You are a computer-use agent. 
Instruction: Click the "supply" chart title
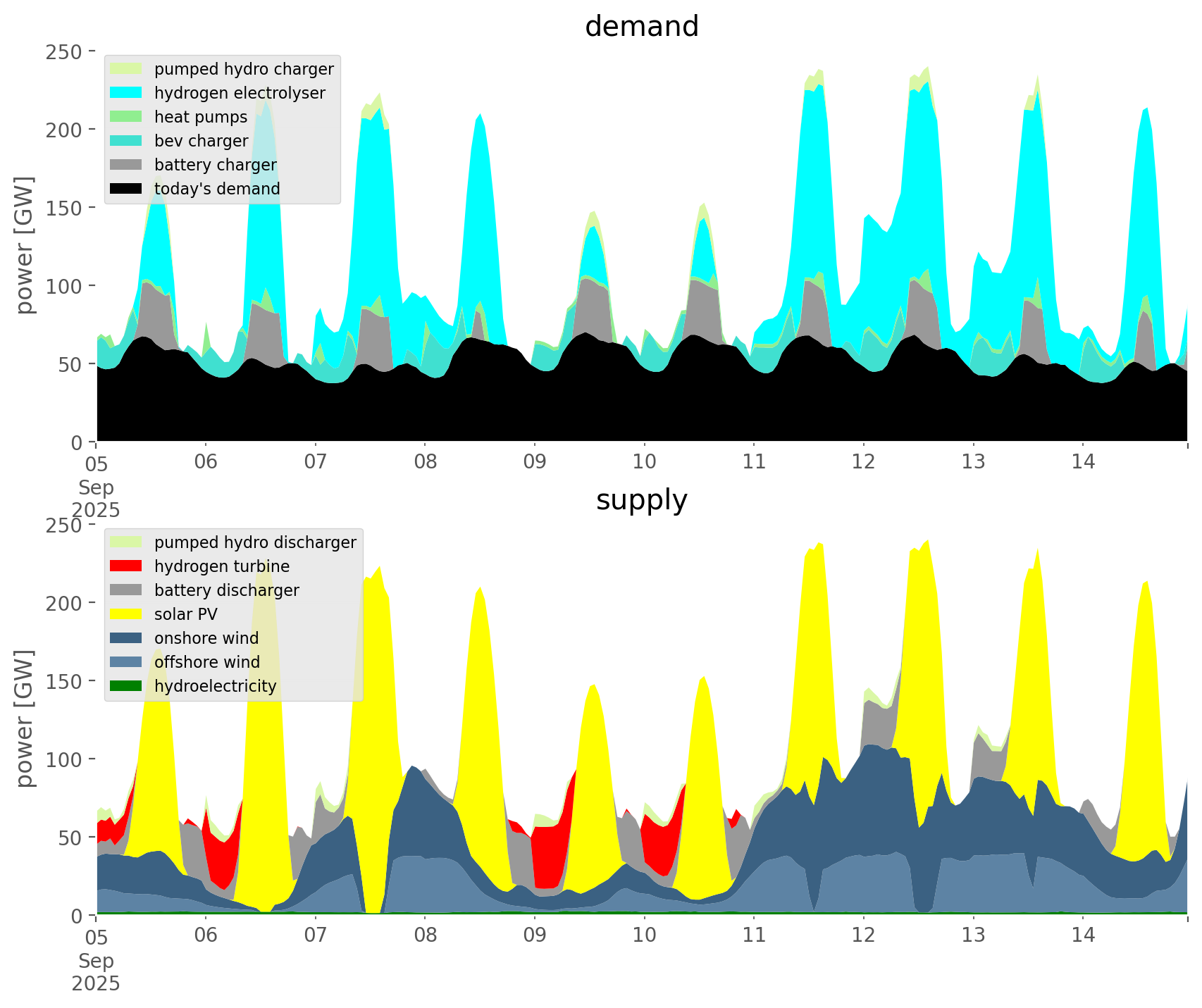click(641, 500)
